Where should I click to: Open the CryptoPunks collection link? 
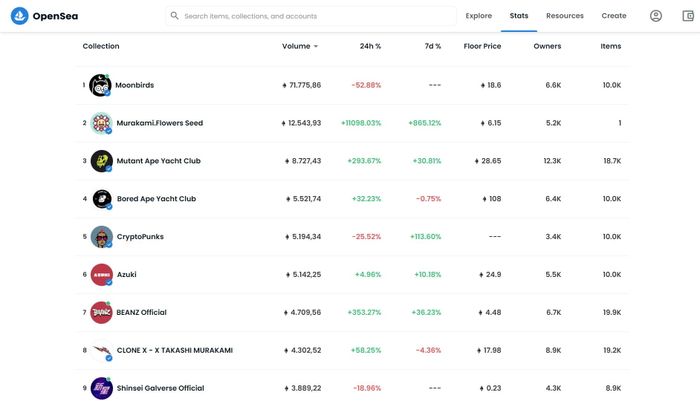[140, 237]
